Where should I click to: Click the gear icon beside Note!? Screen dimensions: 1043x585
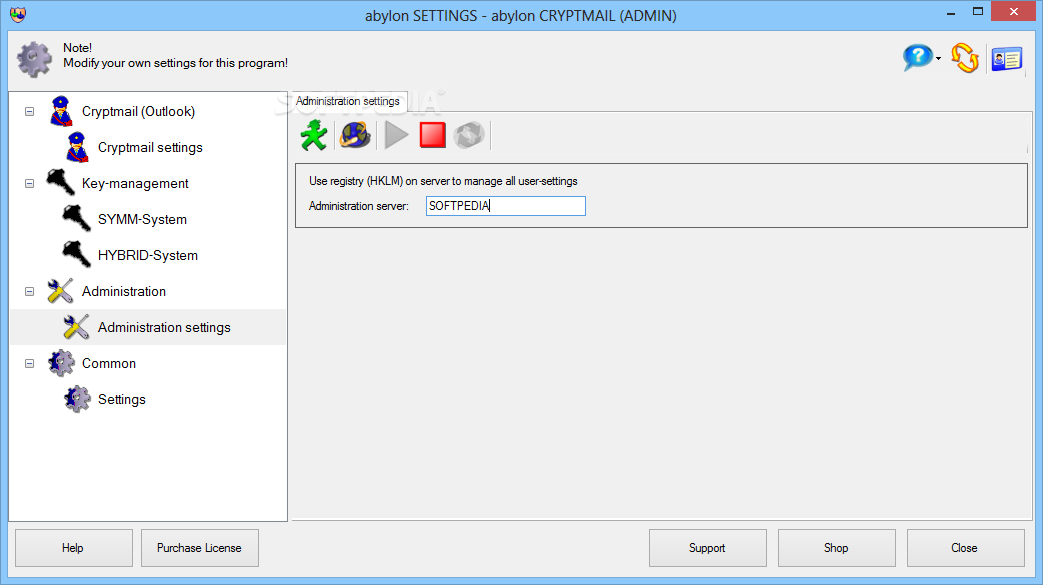point(34,59)
